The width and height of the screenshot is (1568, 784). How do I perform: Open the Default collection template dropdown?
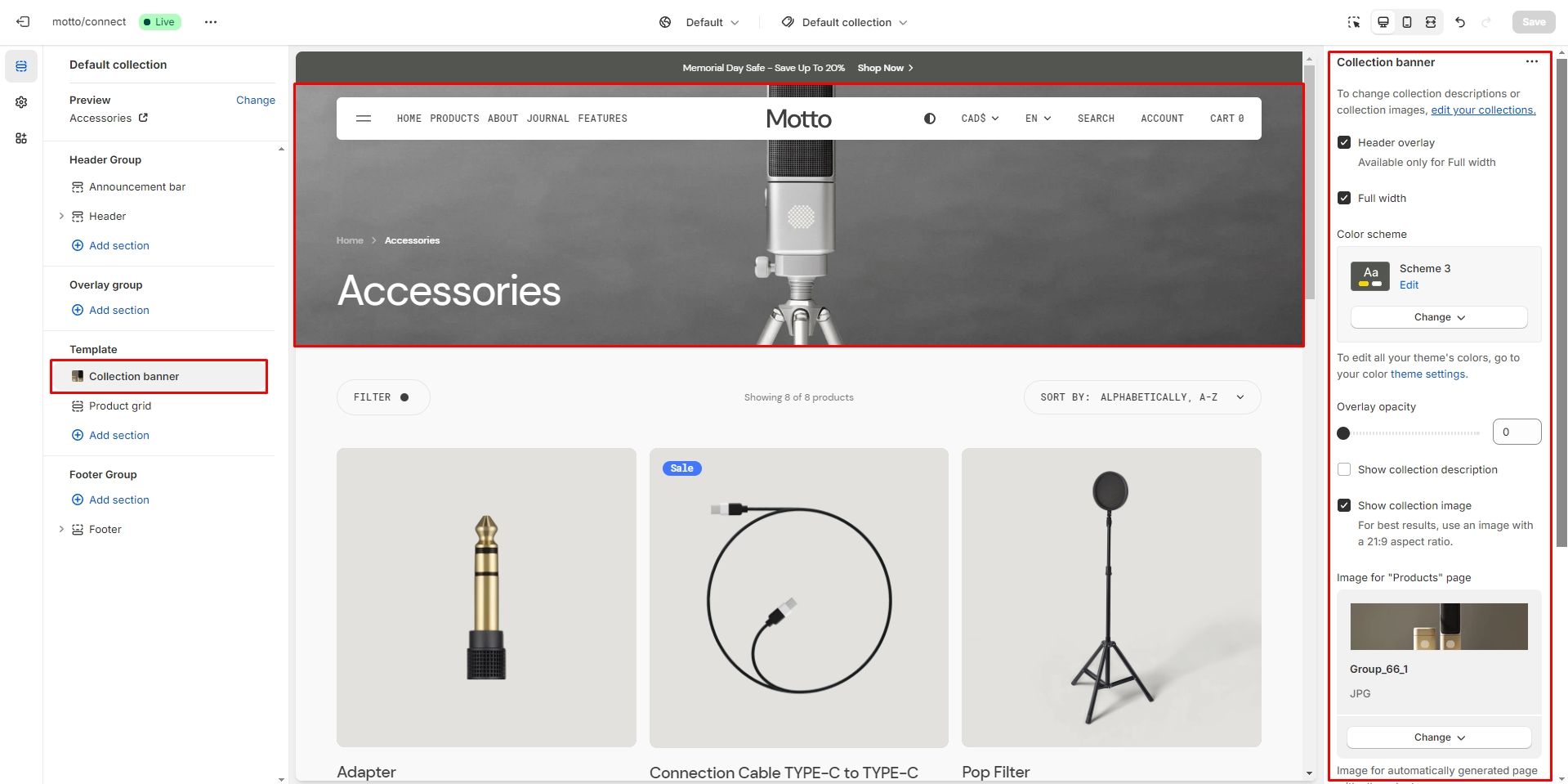[845, 22]
